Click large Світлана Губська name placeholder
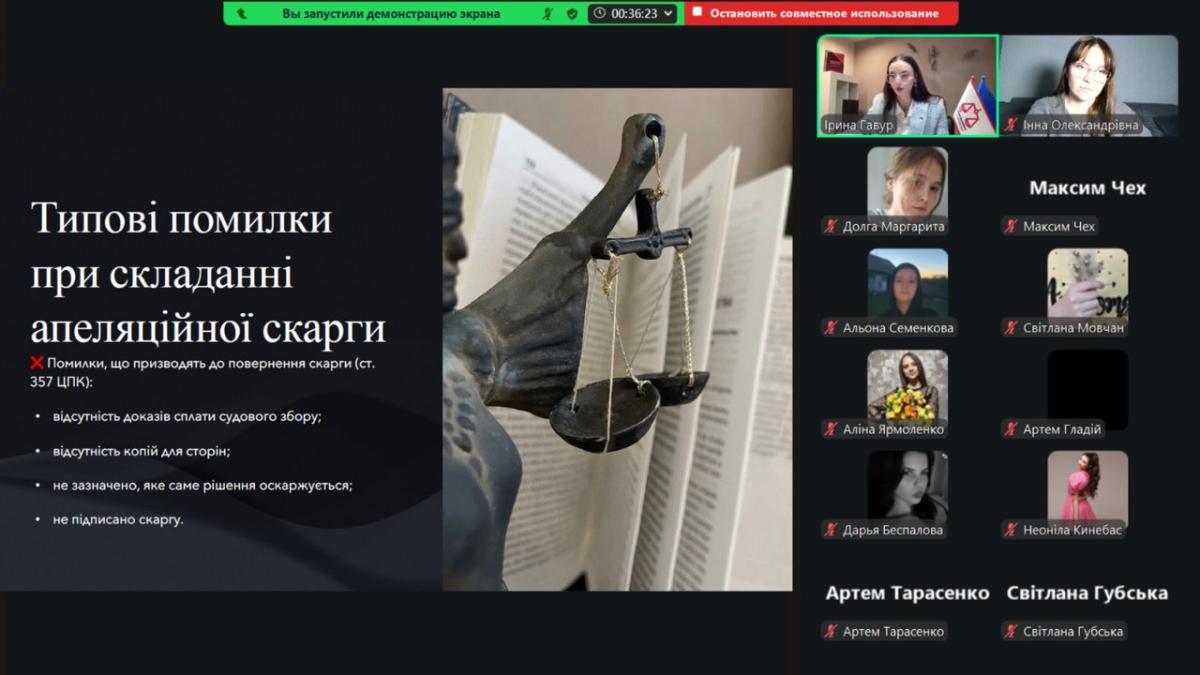The image size is (1200, 675). pyautogui.click(x=1087, y=593)
